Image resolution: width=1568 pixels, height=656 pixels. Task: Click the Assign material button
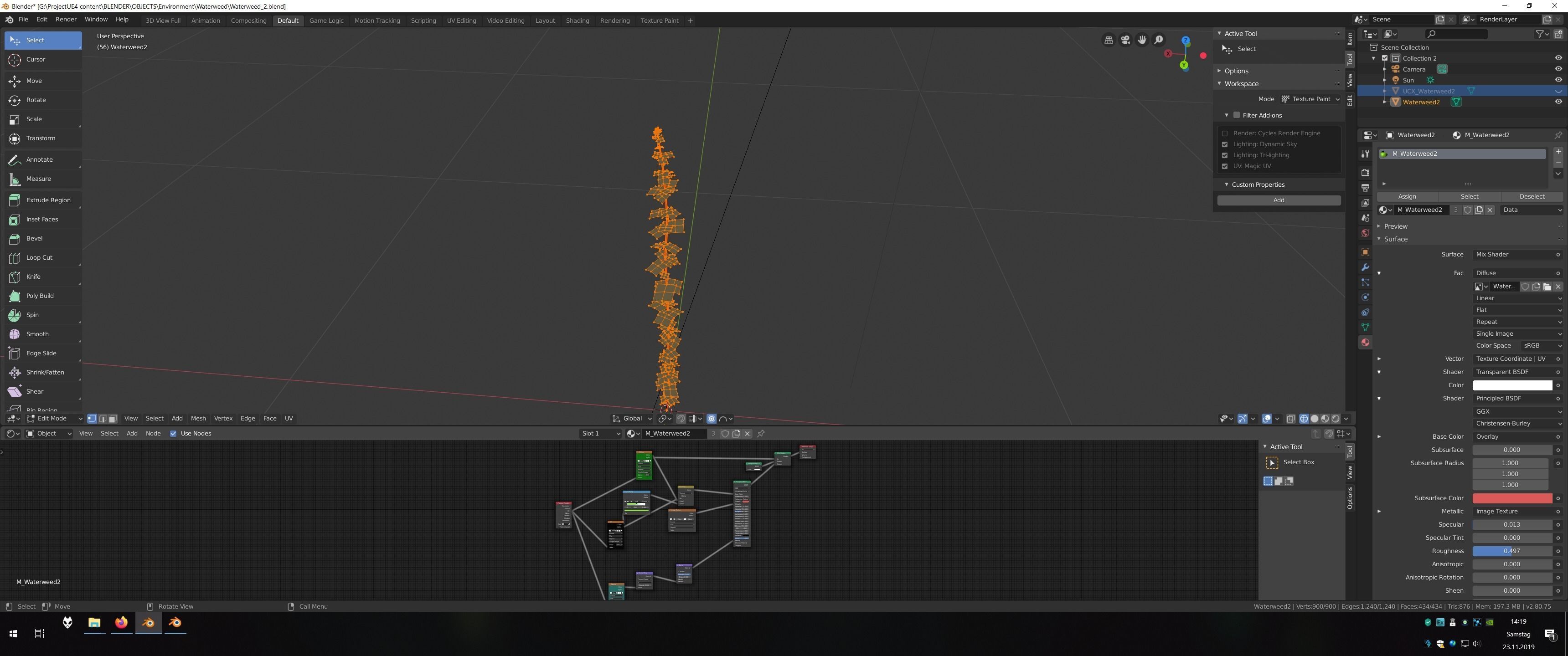tap(1407, 196)
